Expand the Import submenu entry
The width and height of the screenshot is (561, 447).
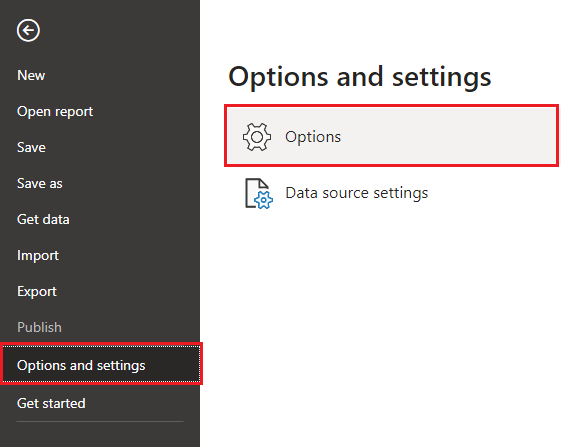pyautogui.click(x=38, y=256)
